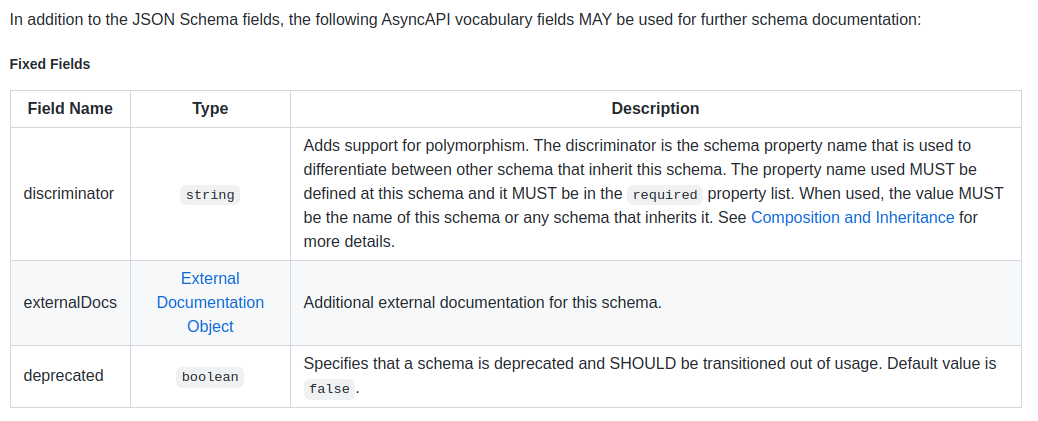The height and width of the screenshot is (421, 1038).
Task: Click the Field Name column header
Action: (70, 109)
